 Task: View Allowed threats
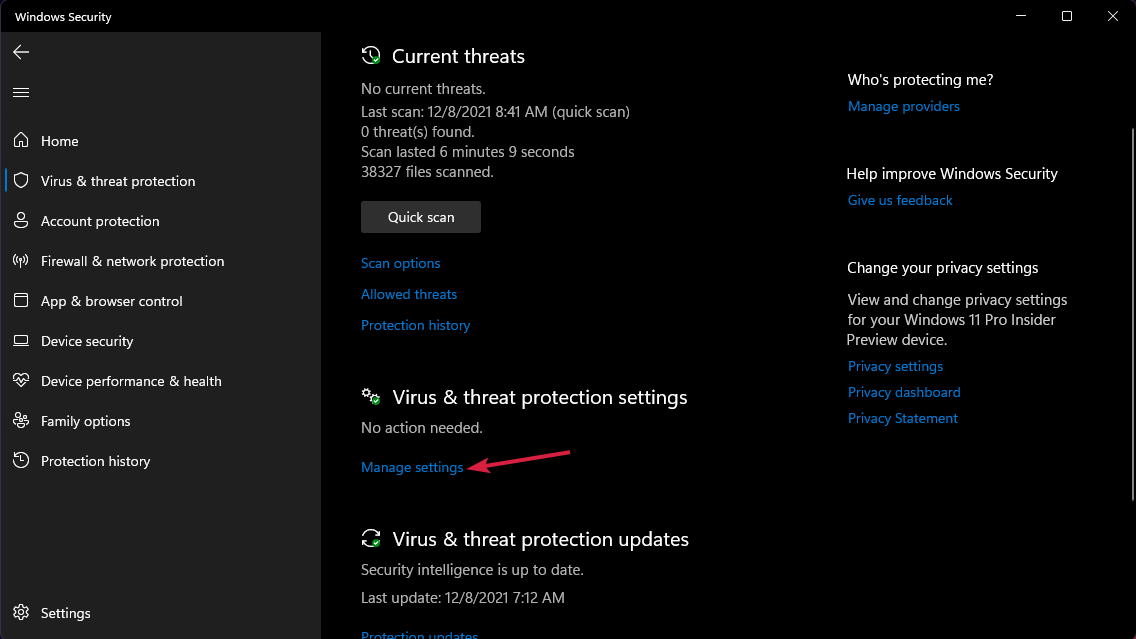pos(409,294)
